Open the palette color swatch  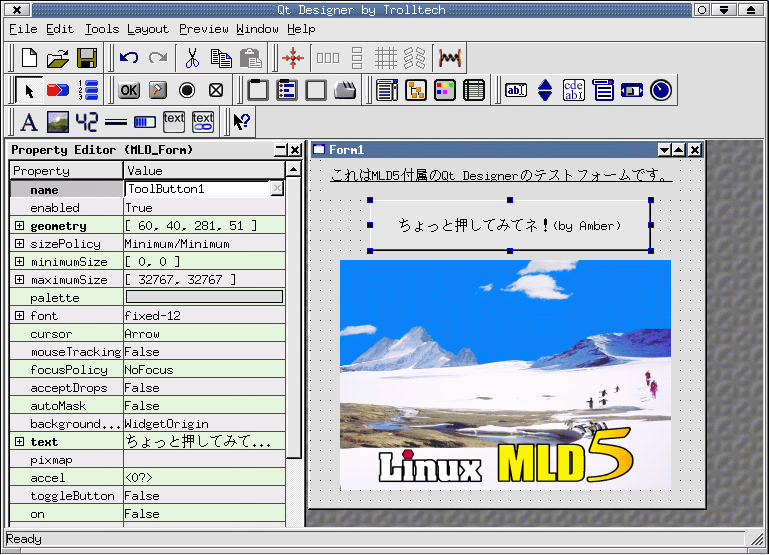click(x=204, y=297)
